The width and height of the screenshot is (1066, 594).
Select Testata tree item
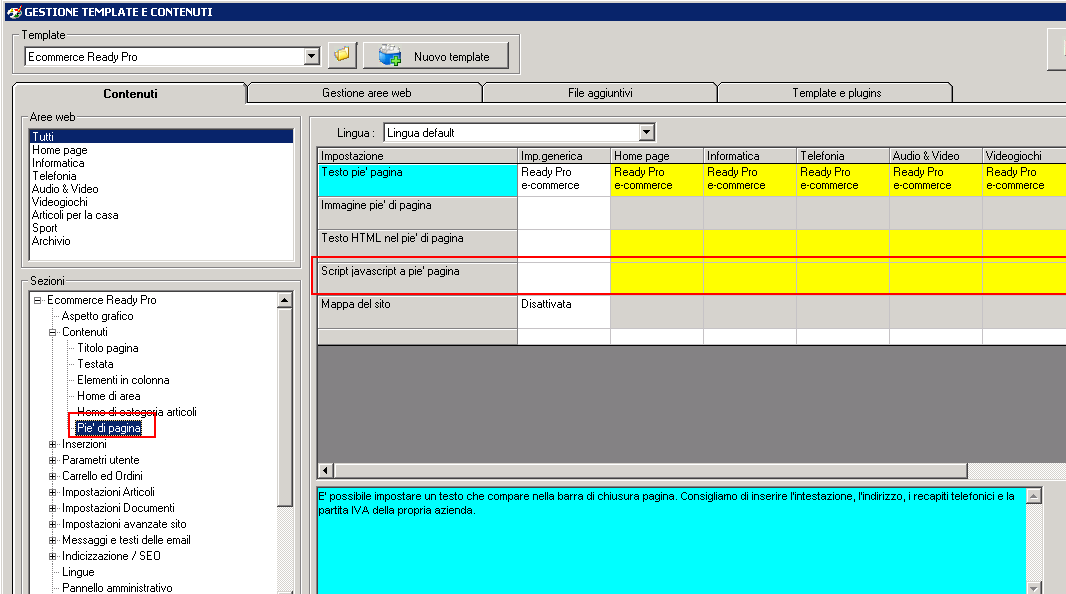(x=95, y=364)
